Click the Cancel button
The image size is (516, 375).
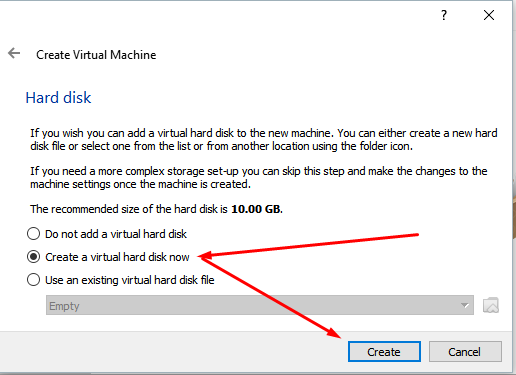pos(465,352)
